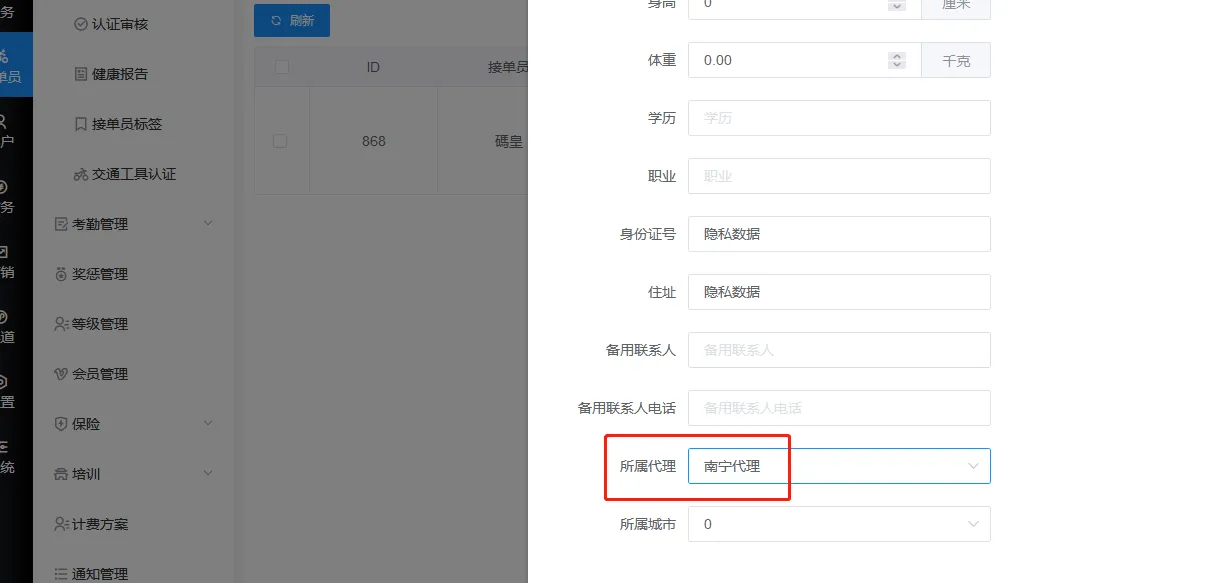Click the 交通工具认证 bicycle icon
This screenshot has width=1231, height=583.
(x=81, y=174)
